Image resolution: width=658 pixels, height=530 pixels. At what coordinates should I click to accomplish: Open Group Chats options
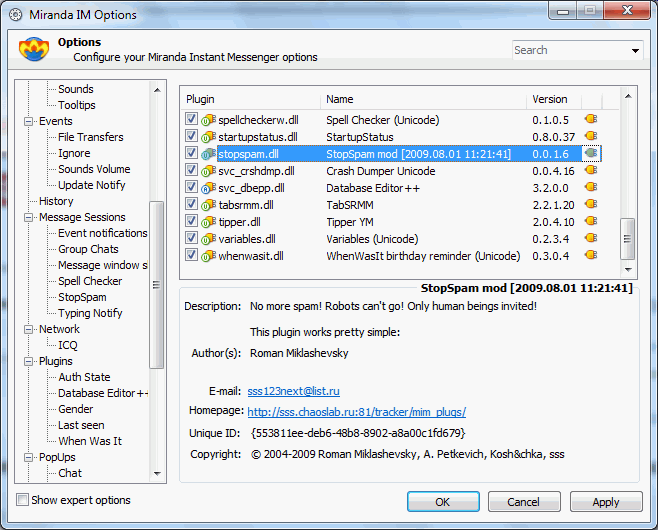pos(88,249)
